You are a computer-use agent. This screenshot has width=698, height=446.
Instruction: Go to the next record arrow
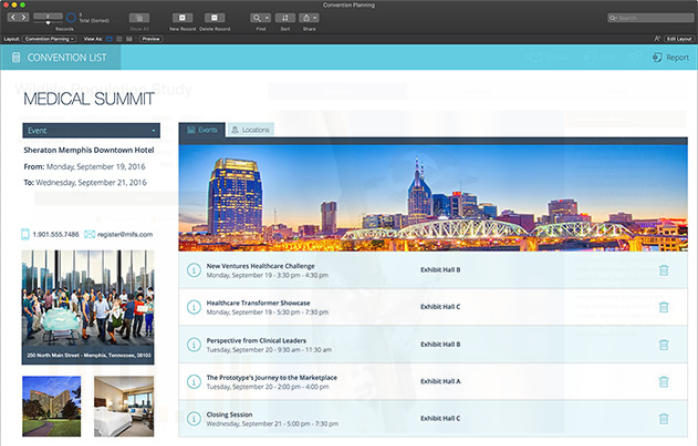pos(24,17)
